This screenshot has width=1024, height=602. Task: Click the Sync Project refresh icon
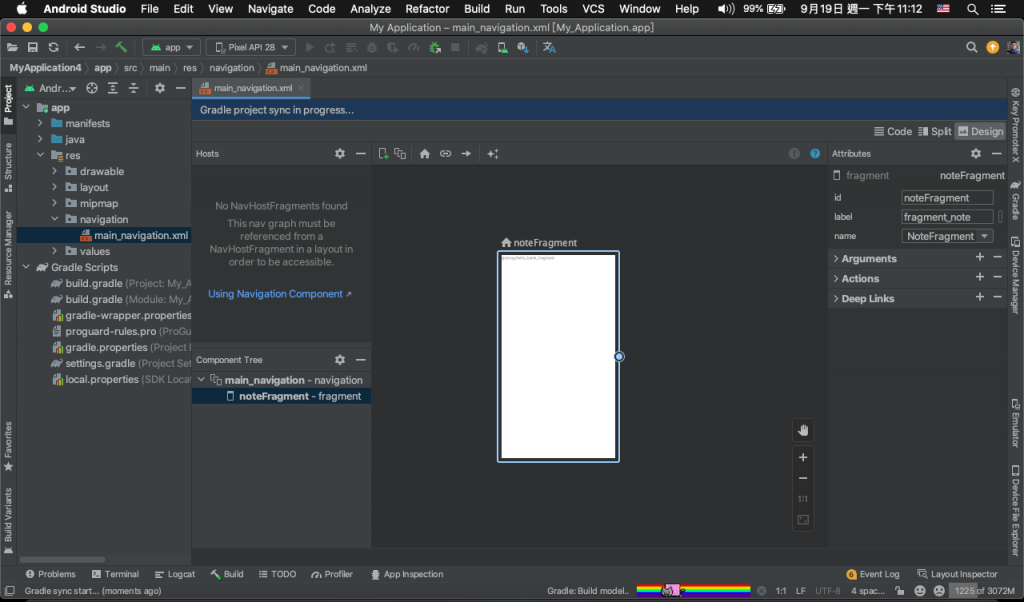coord(53,47)
